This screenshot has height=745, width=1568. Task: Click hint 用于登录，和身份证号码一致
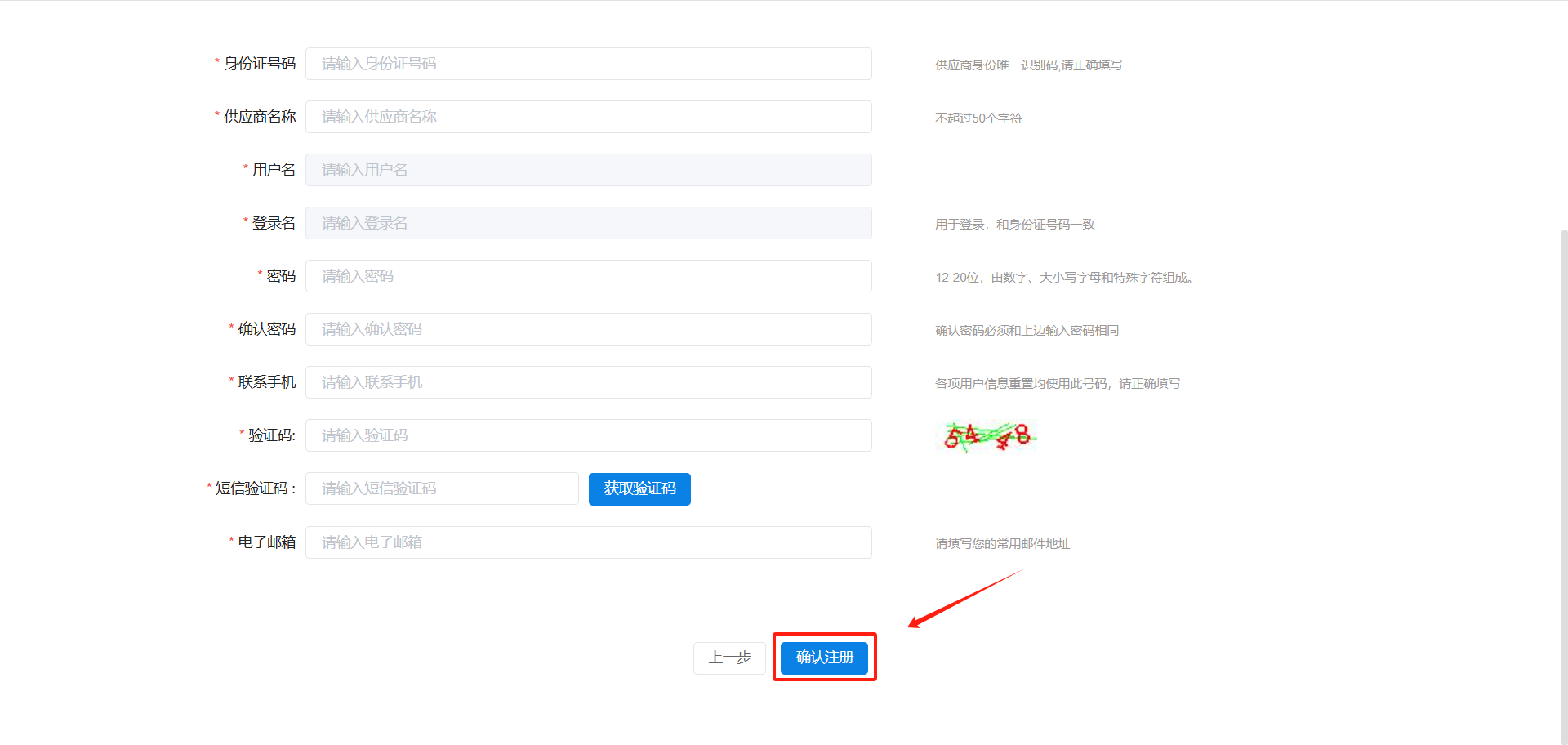click(x=1014, y=225)
